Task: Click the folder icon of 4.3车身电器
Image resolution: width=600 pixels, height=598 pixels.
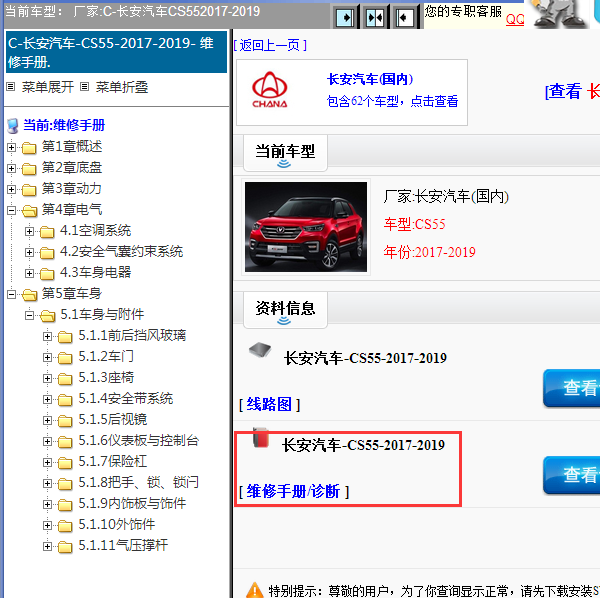Action: click(47, 273)
